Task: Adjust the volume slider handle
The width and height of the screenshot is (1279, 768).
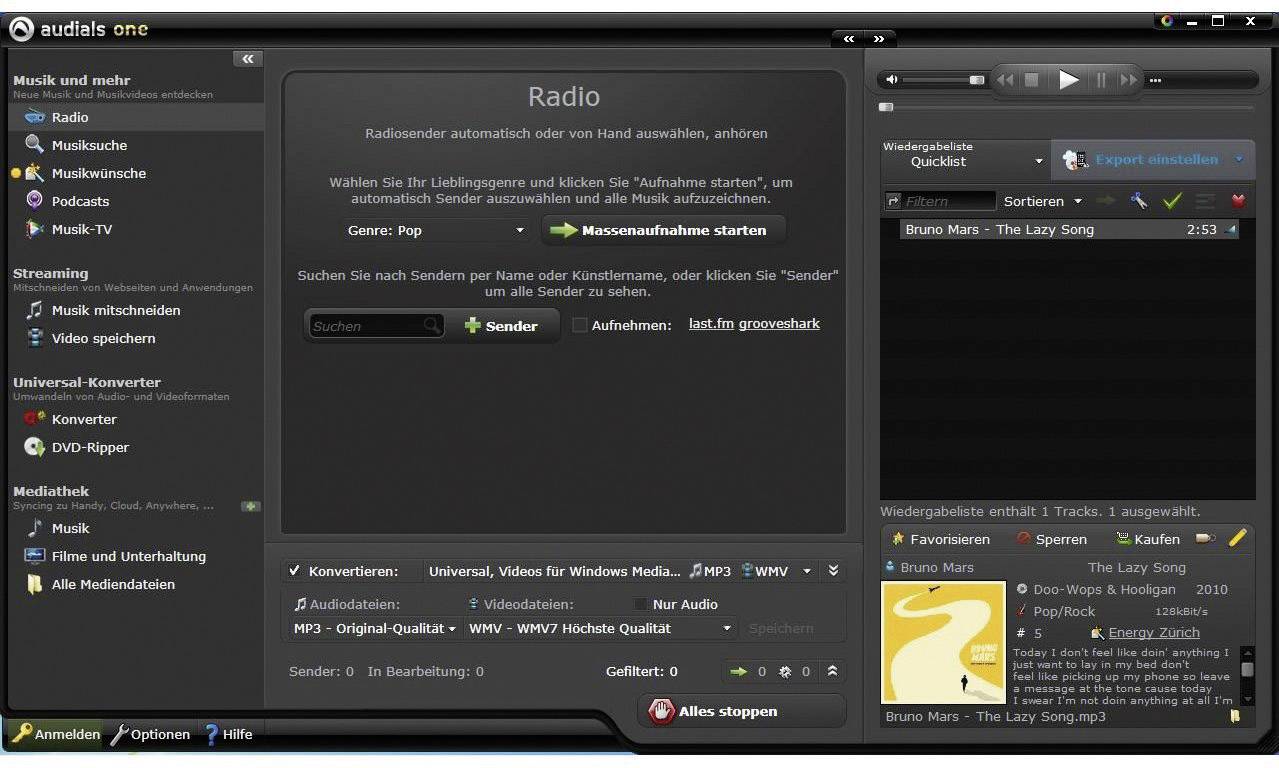Action: click(x=977, y=80)
